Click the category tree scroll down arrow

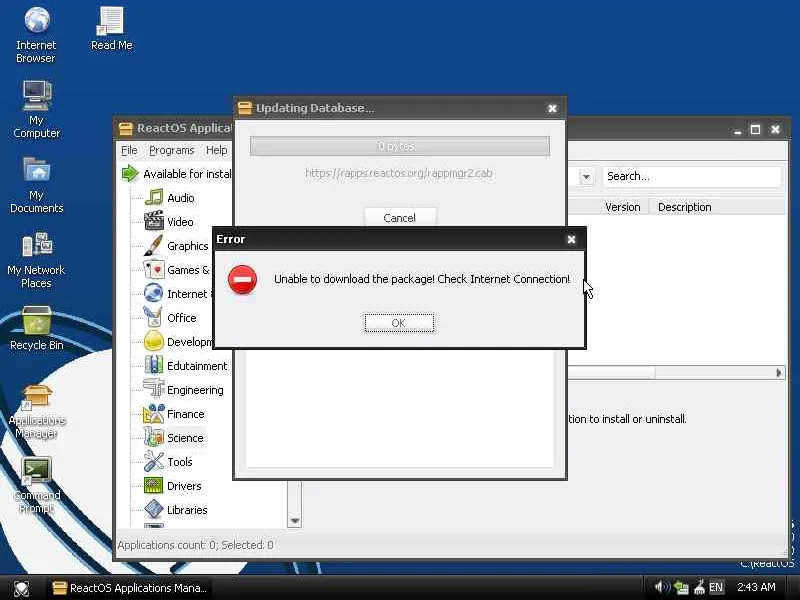pyautogui.click(x=294, y=521)
